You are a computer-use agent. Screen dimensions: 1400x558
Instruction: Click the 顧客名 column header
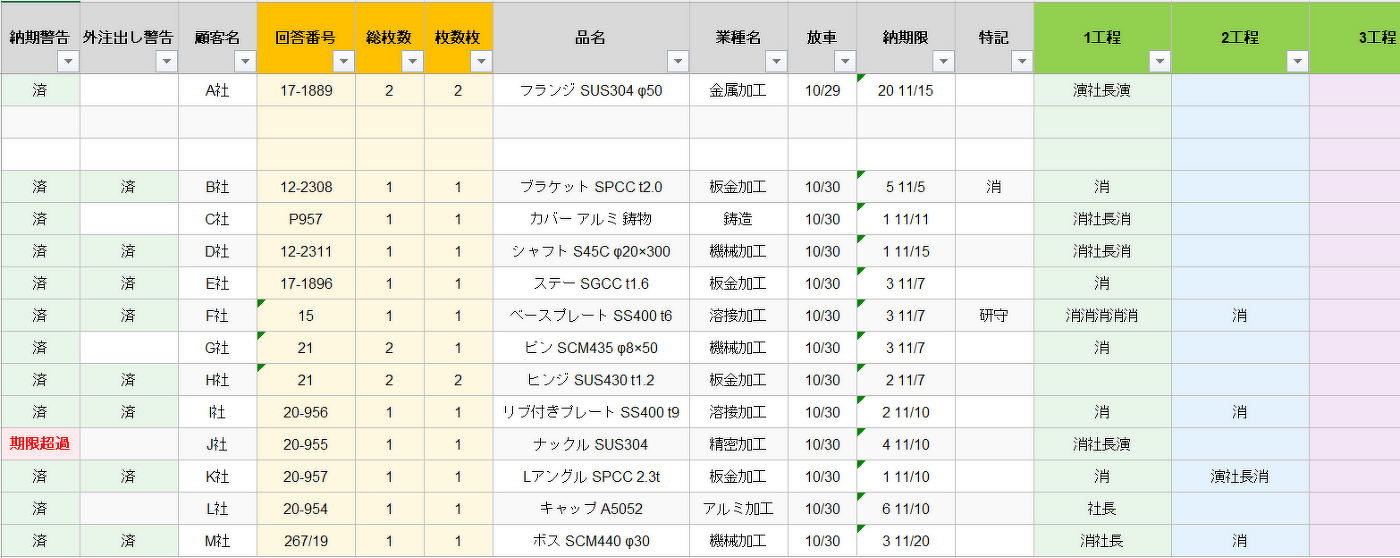coord(217,37)
